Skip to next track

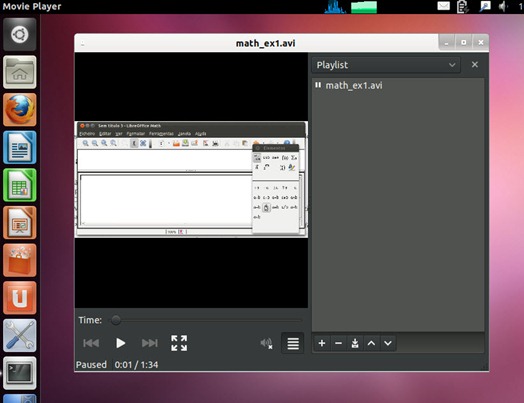coord(149,343)
